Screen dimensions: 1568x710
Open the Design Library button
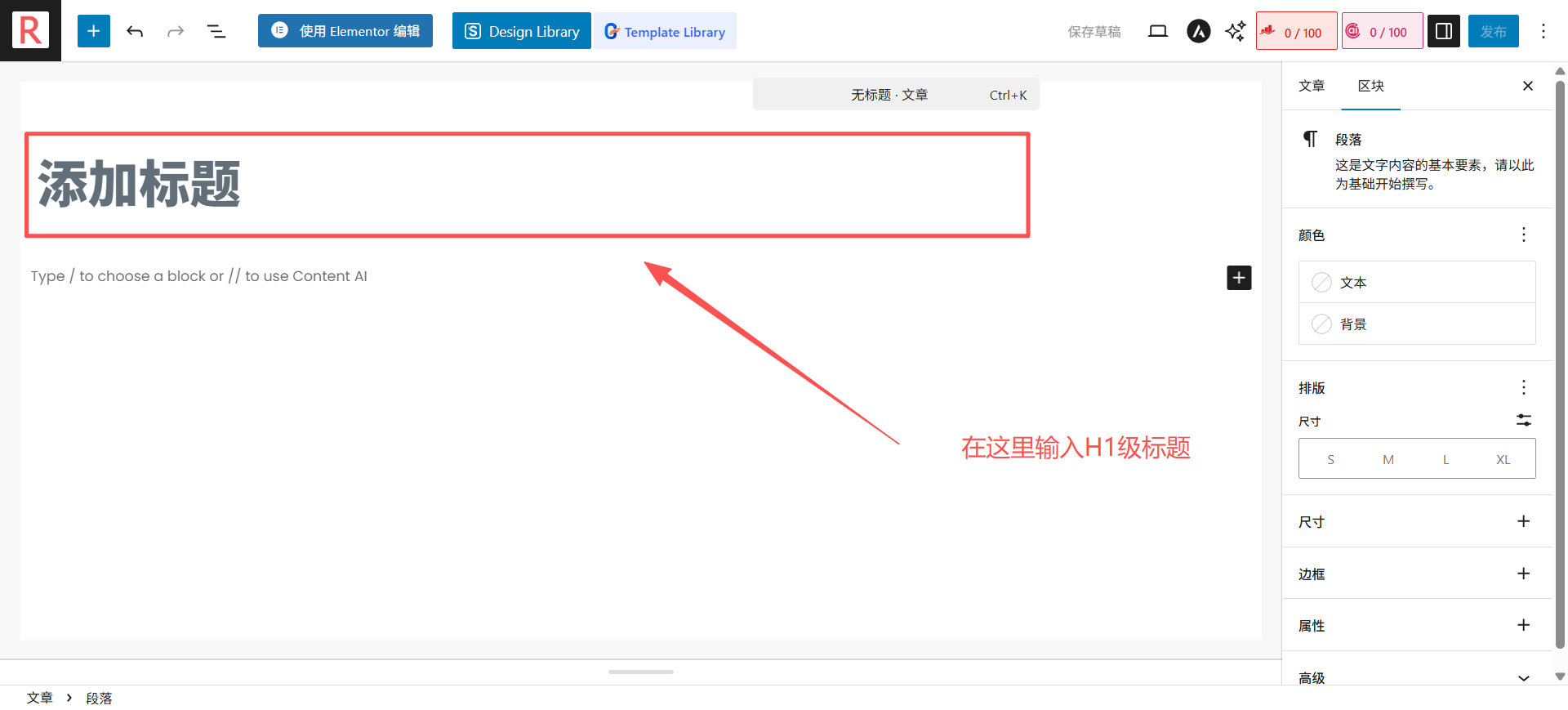coord(522,31)
